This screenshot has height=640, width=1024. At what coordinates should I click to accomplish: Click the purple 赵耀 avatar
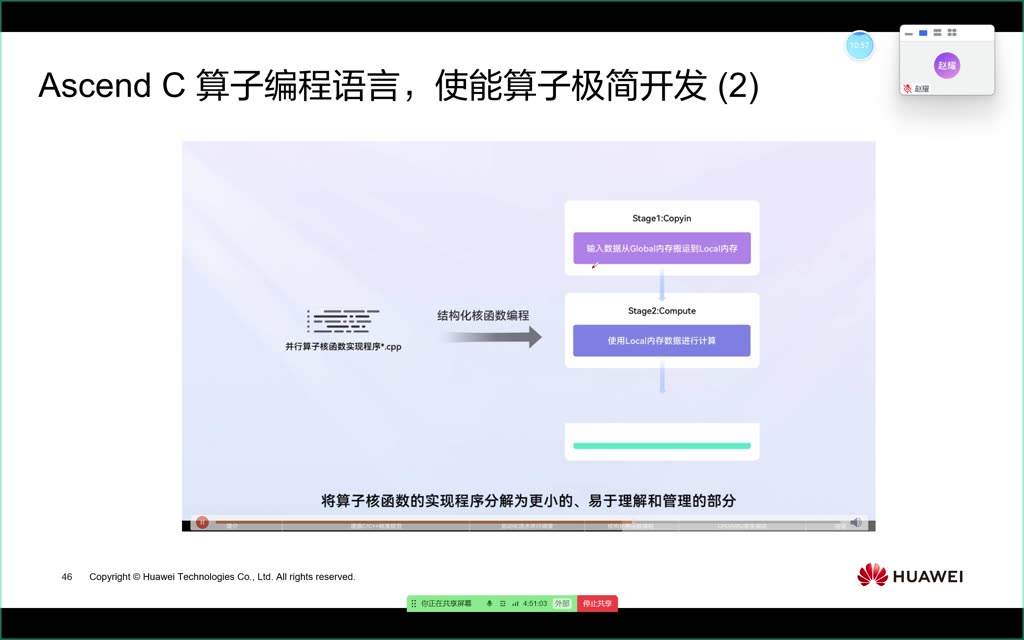click(947, 65)
